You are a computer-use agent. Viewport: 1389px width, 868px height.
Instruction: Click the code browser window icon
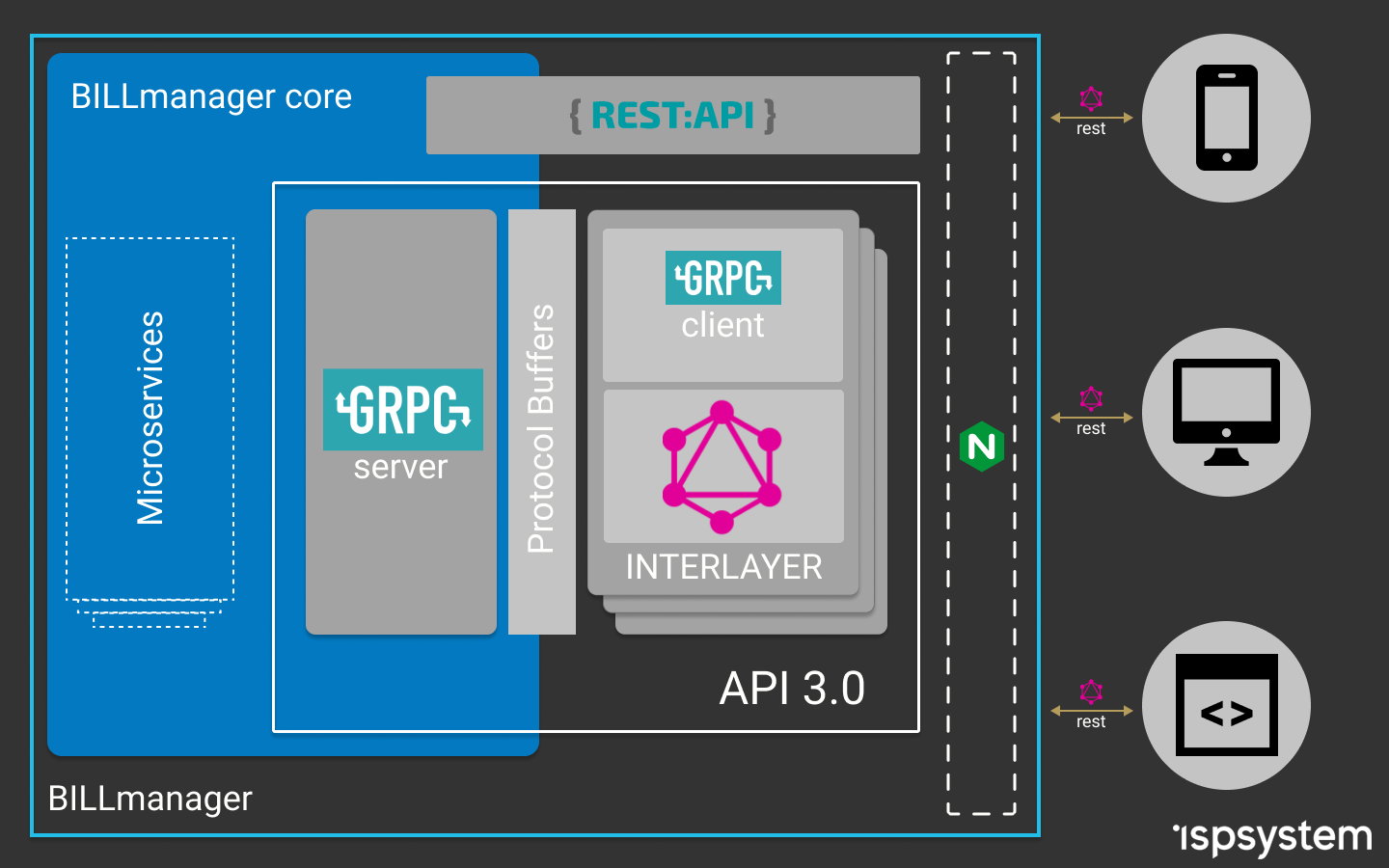point(1226,705)
